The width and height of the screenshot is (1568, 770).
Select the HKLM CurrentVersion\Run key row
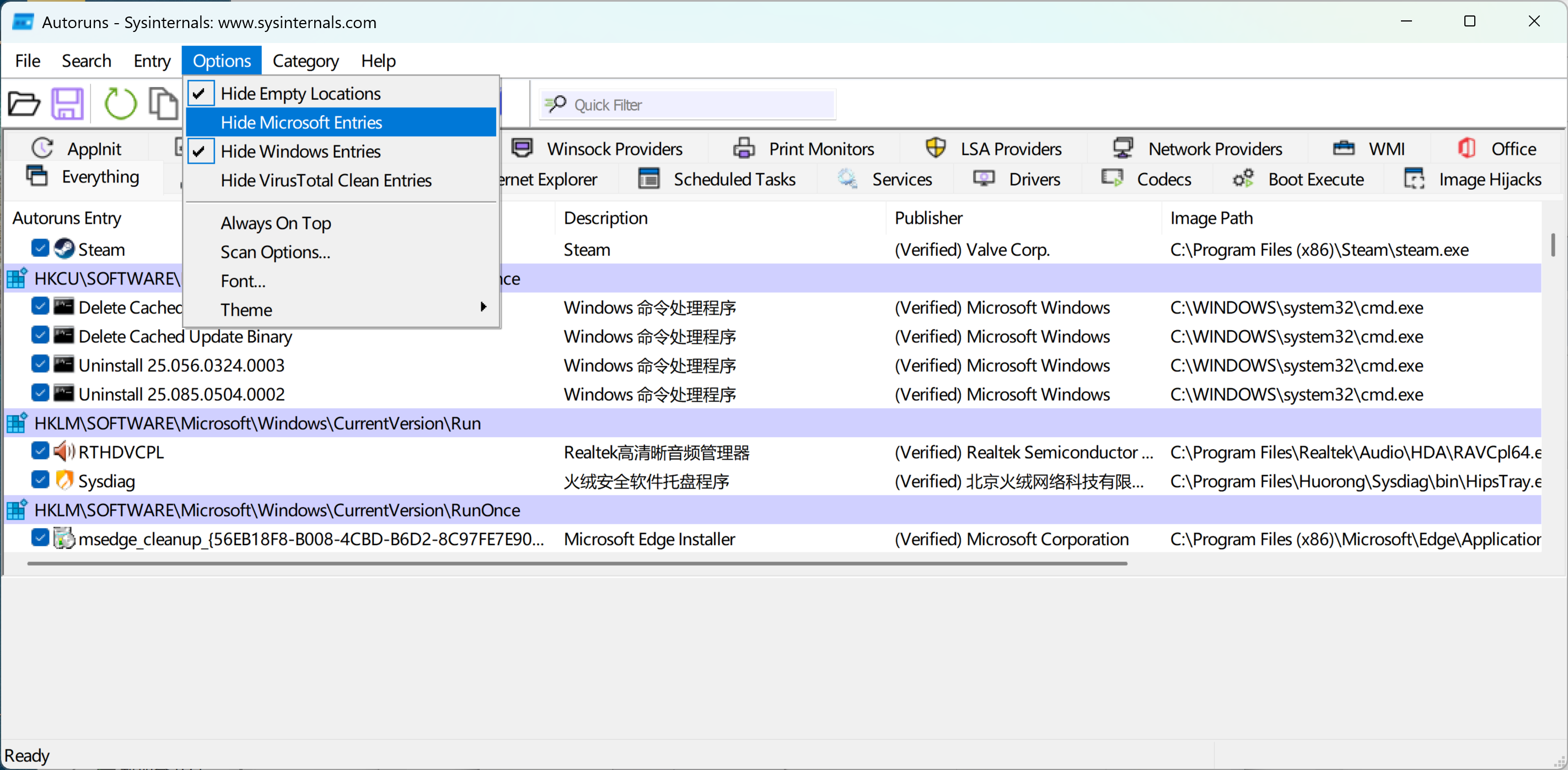[772, 422]
